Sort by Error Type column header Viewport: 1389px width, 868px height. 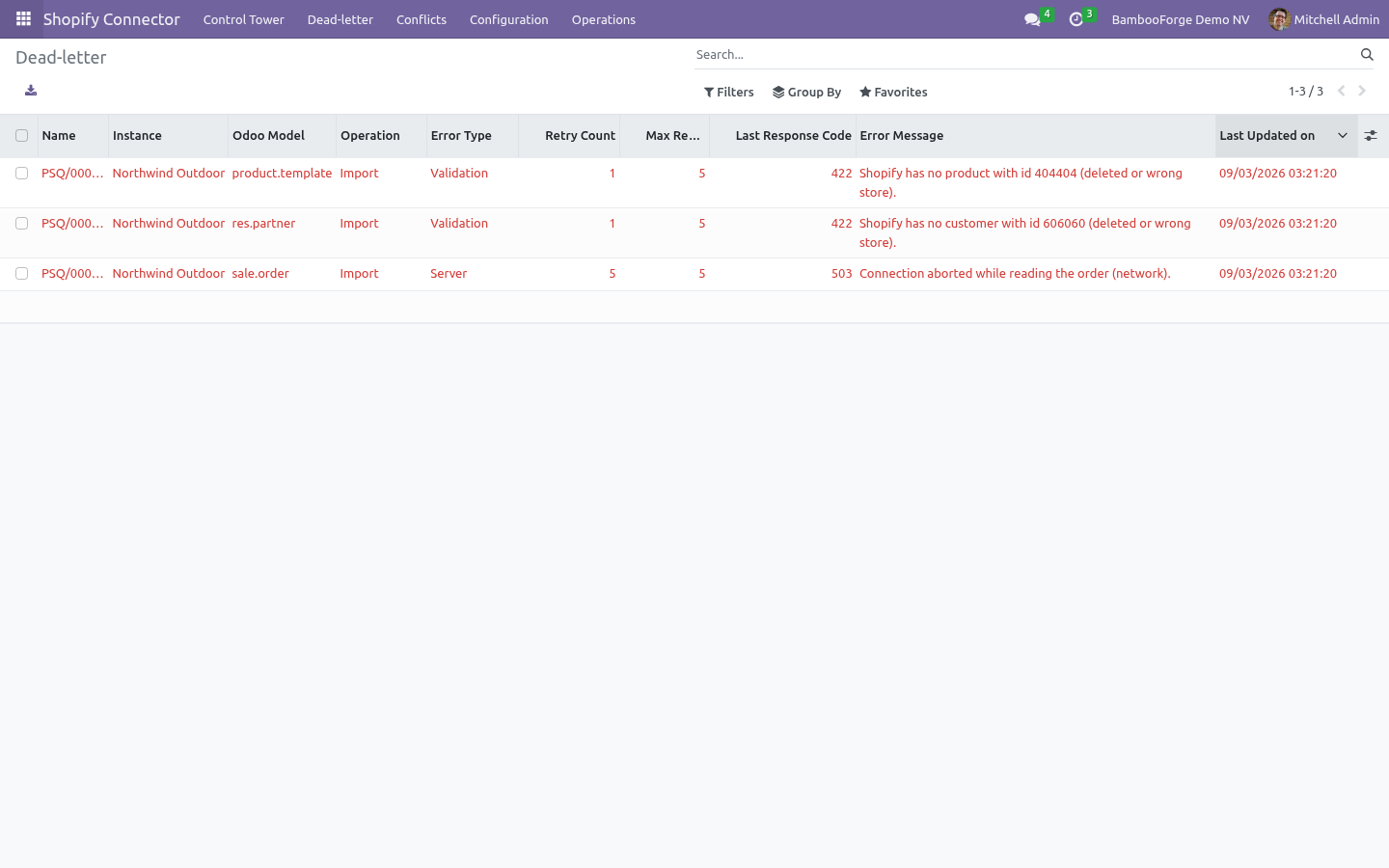473,136
